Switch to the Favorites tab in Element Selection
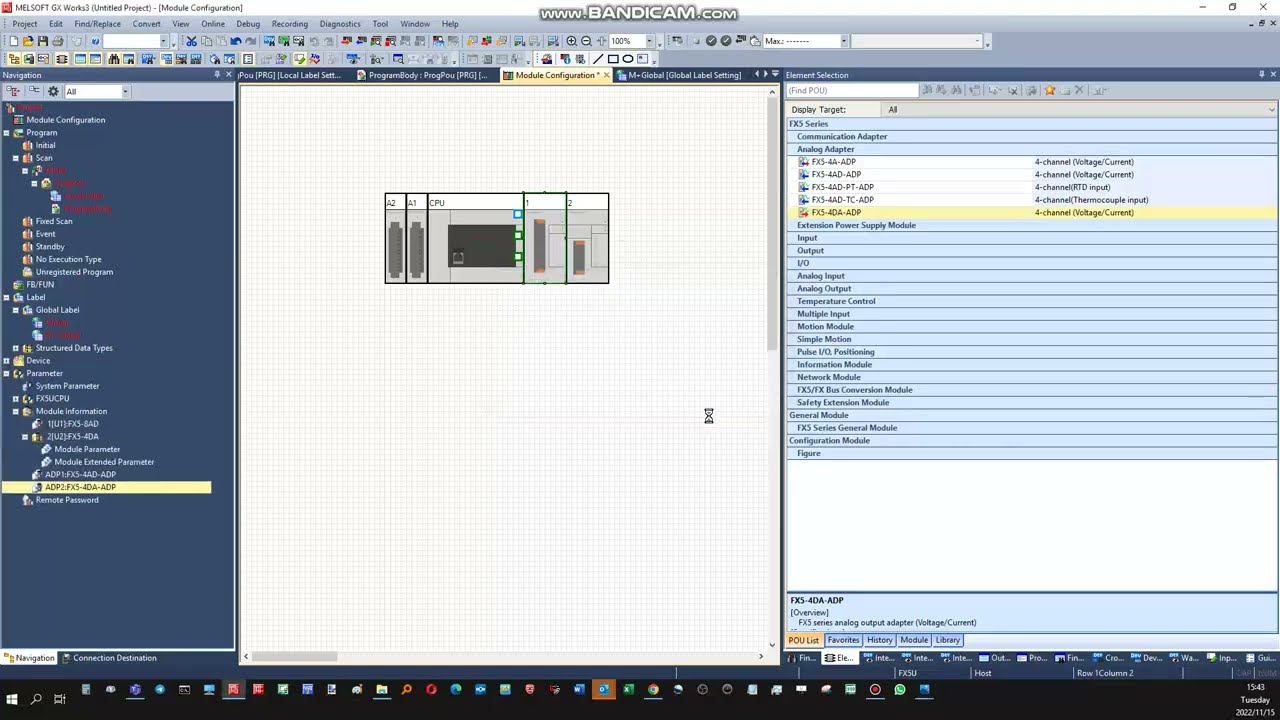 (x=843, y=640)
